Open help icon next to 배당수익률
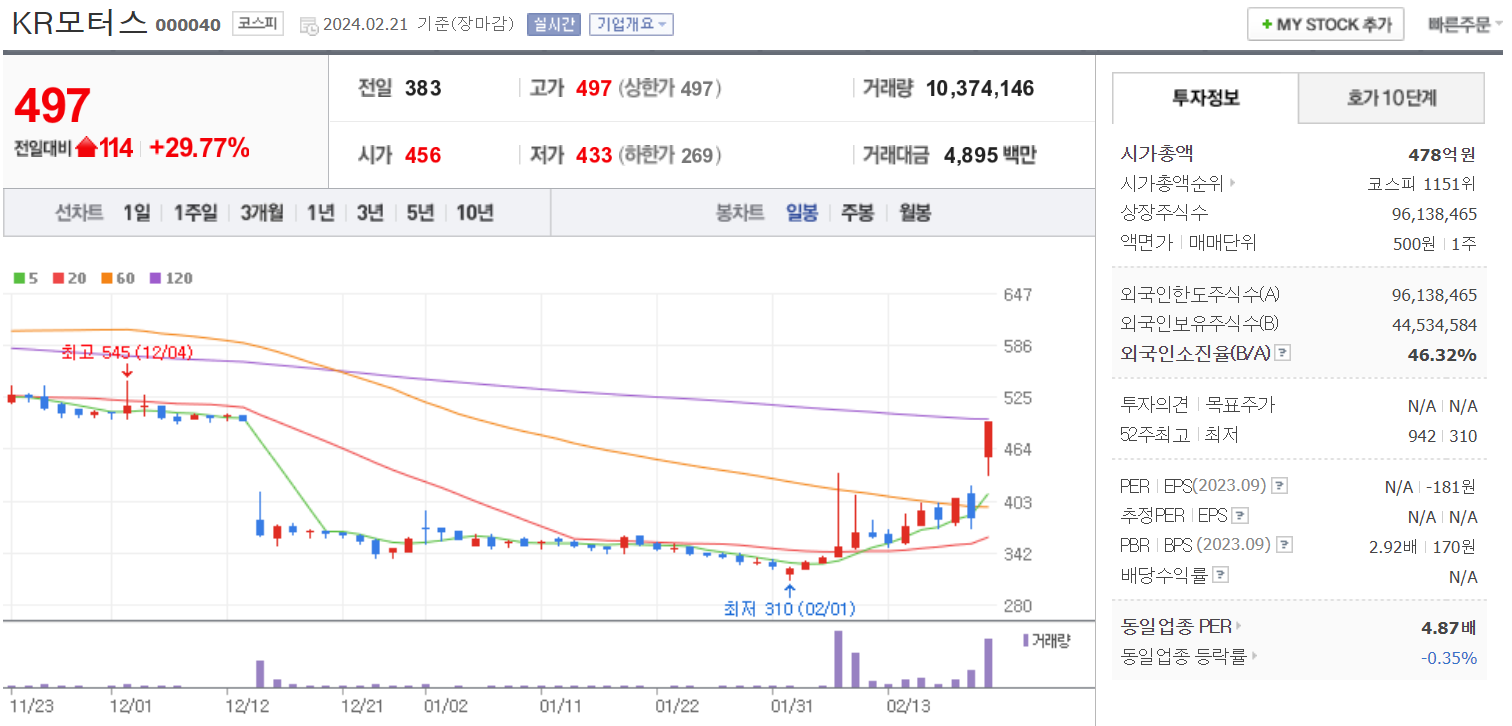 point(1221,575)
